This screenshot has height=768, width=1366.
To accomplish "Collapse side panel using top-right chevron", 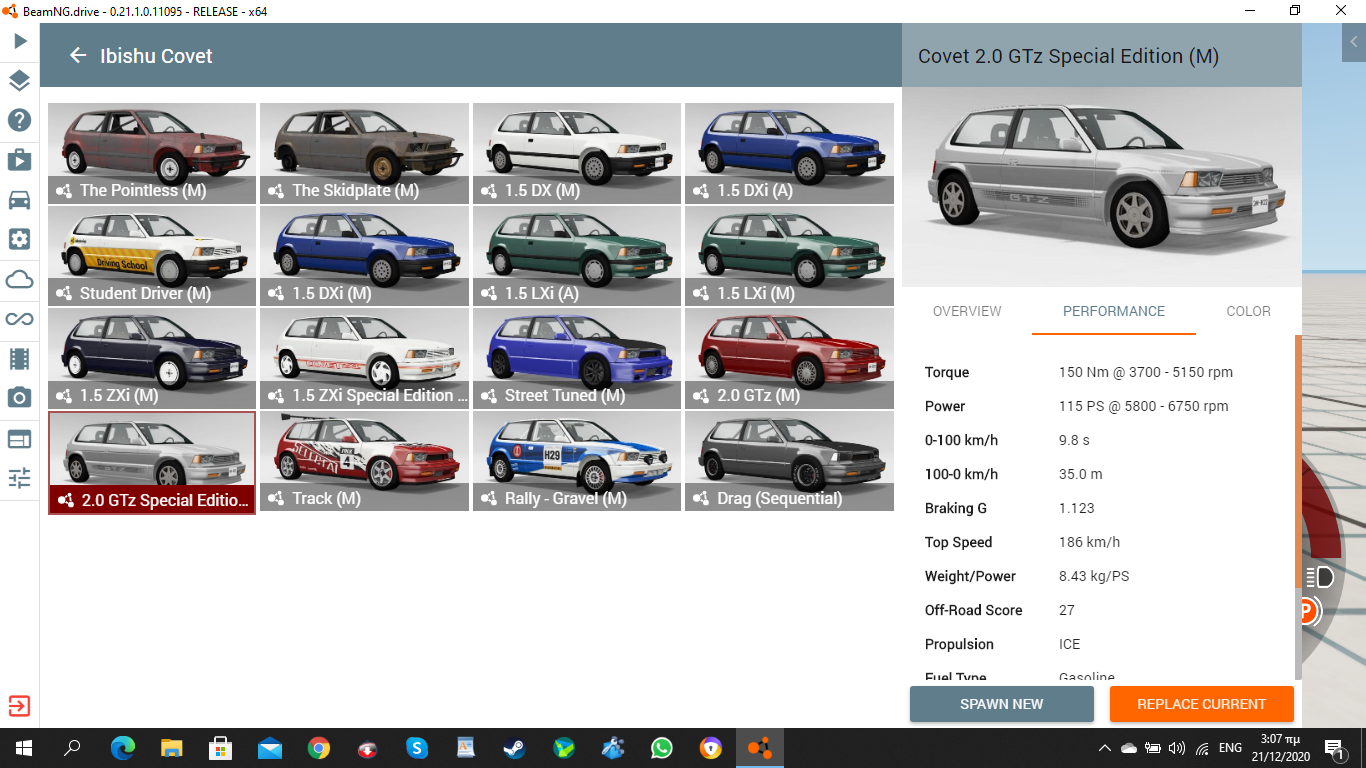I will 1354,42.
